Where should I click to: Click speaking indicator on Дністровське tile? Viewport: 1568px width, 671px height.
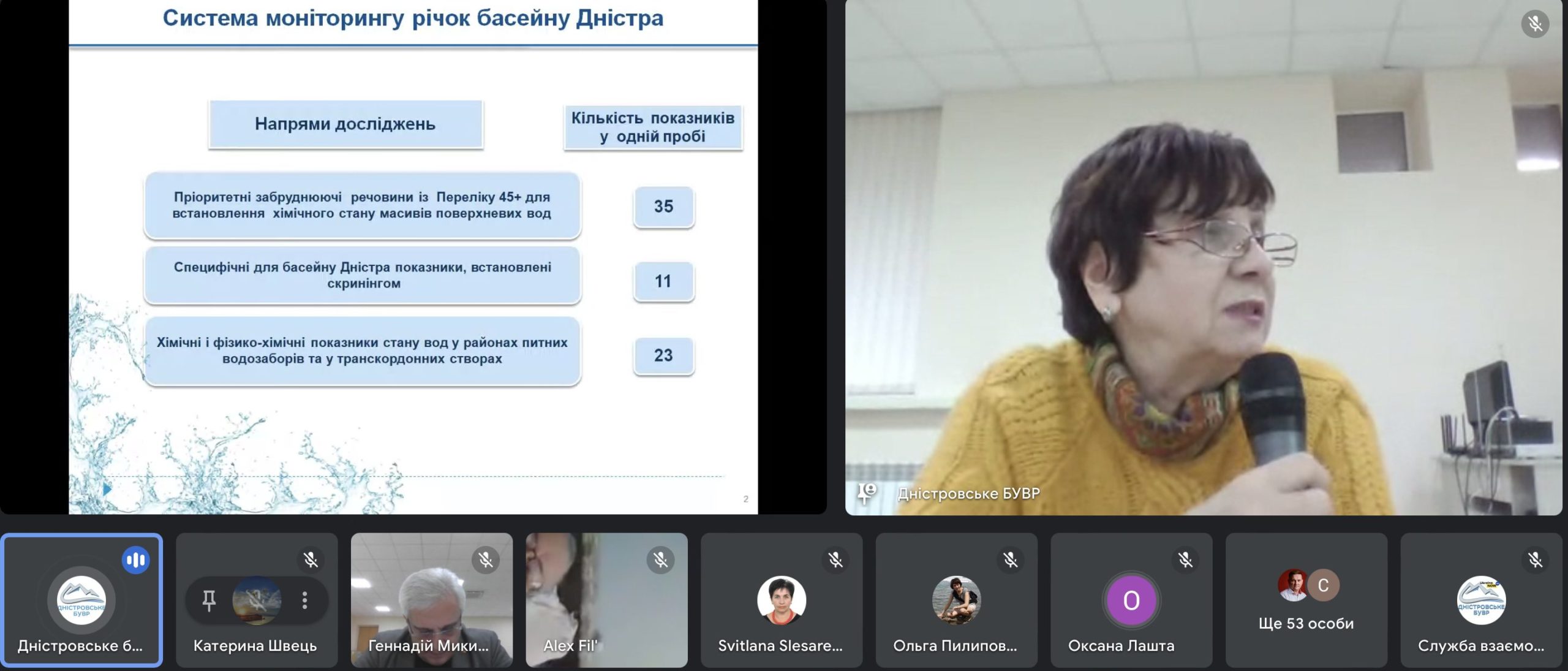pos(135,559)
